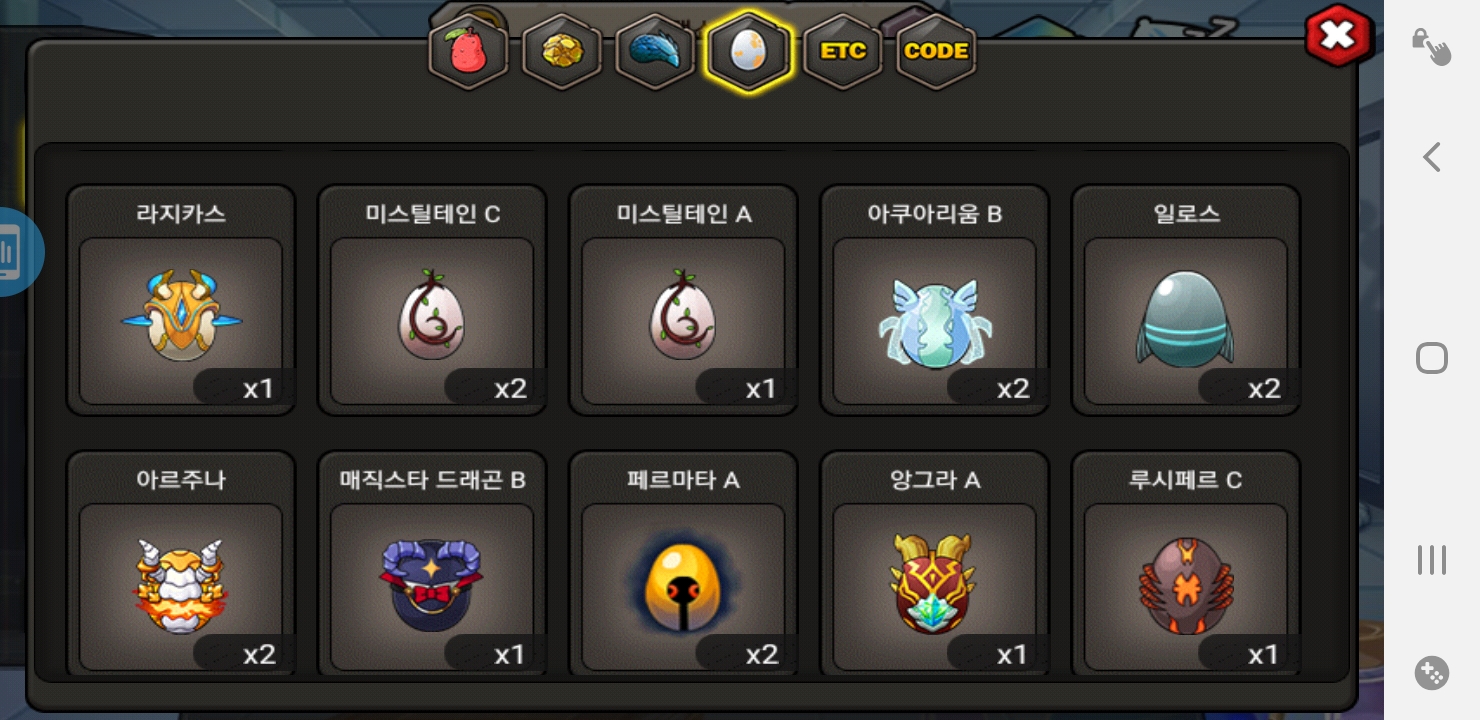The image size is (1480, 720).
Task: Open the CODE tab
Action: (936, 51)
